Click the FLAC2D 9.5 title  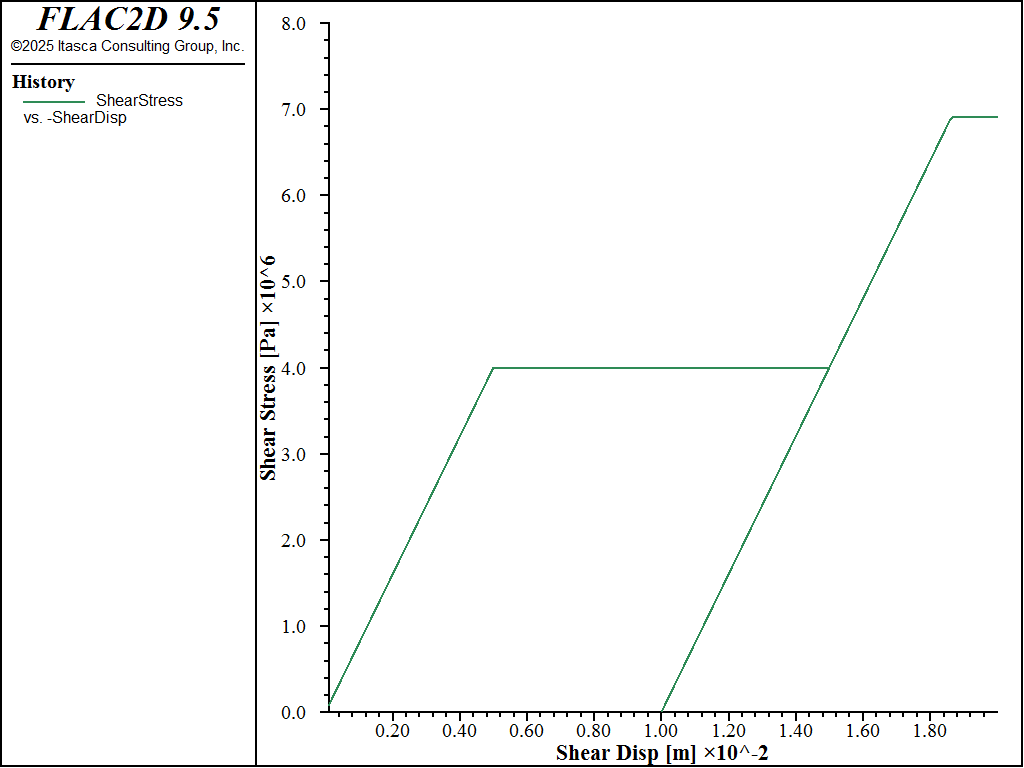click(128, 20)
